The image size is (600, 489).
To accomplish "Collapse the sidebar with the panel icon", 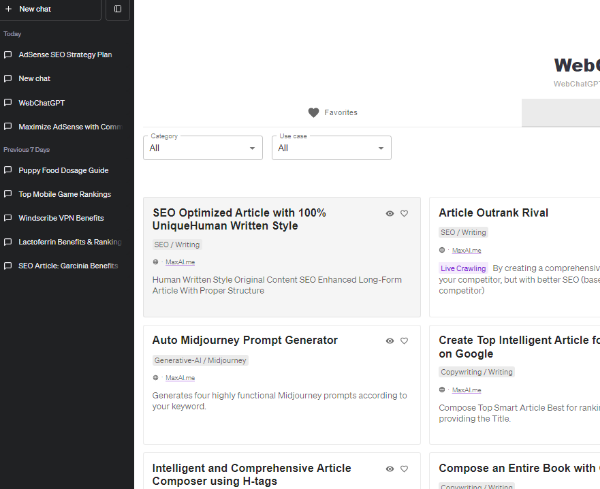I will (x=117, y=9).
